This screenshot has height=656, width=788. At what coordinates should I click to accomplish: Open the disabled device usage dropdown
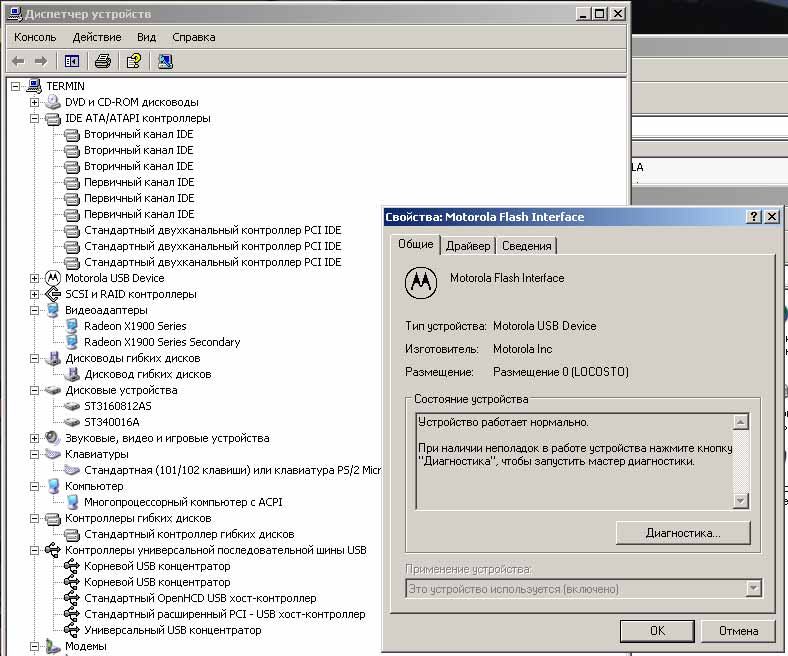[x=753, y=588]
